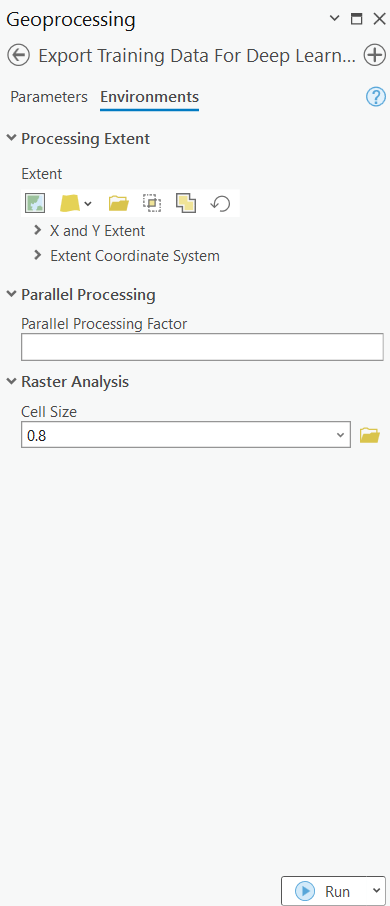Image resolution: width=390 pixels, height=906 pixels.
Task: Click the add plus circle button
Action: click(x=374, y=55)
